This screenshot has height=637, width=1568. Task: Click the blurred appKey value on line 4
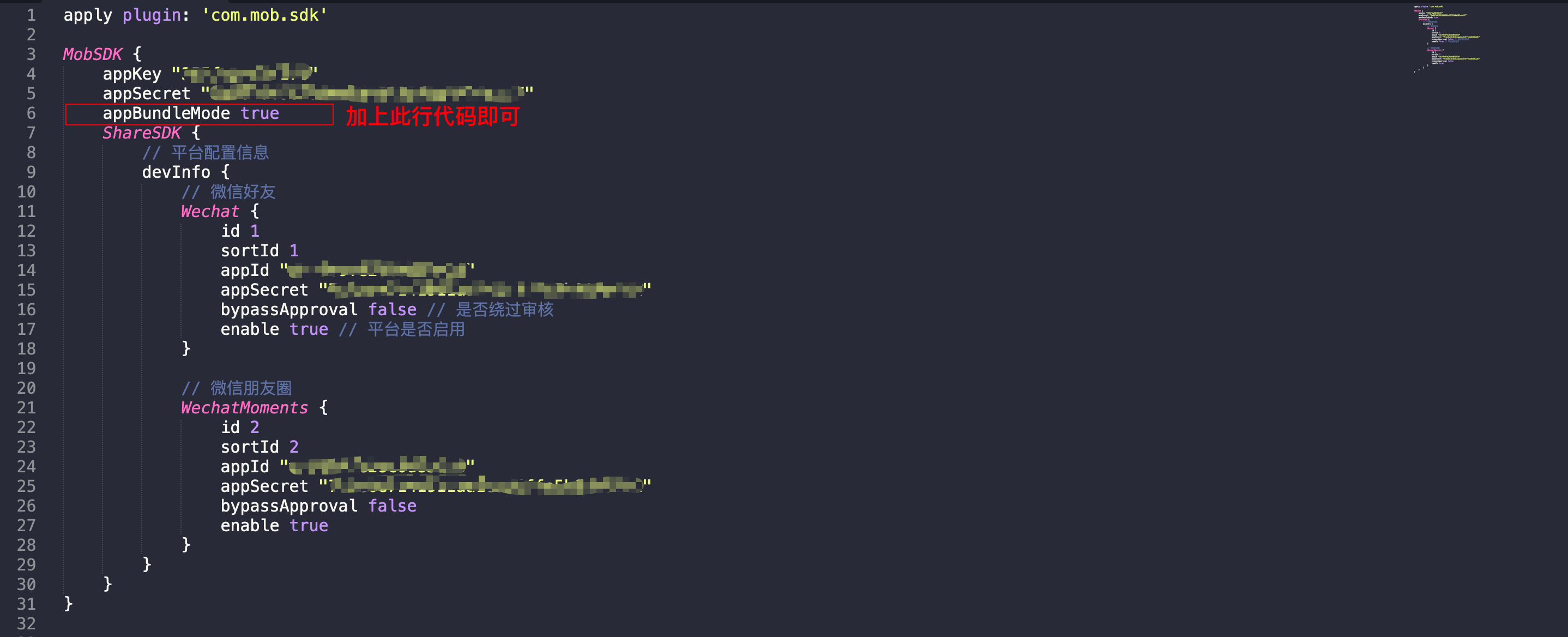pos(245,74)
